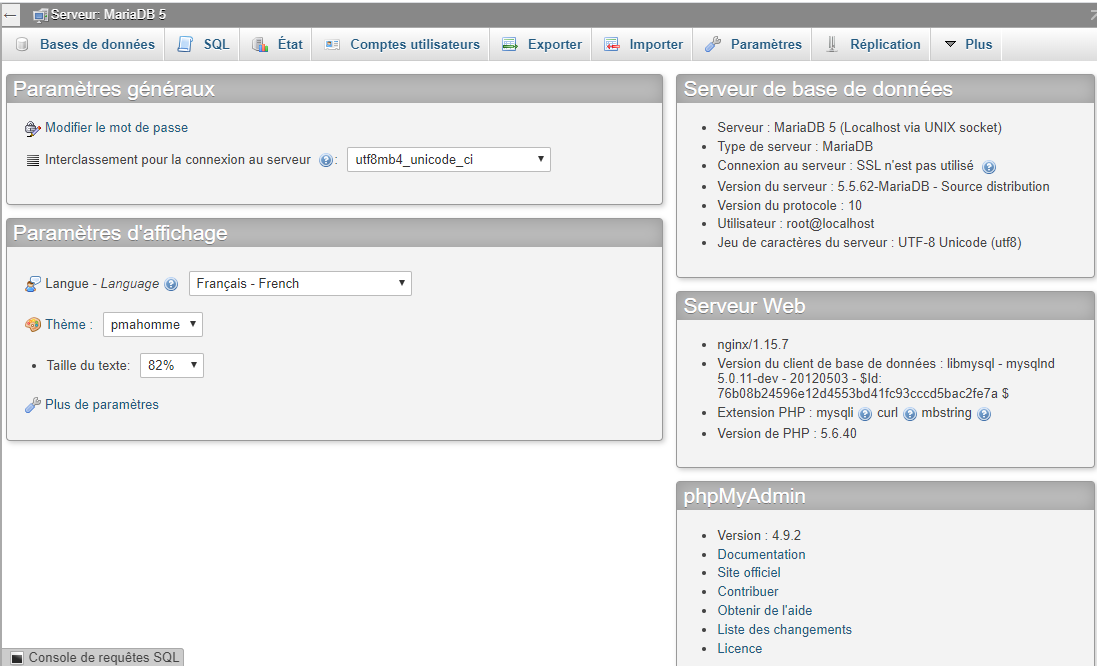The image size is (1097, 666).
Task: Click the database cylinder icon on Bases de données tab
Action: point(22,44)
